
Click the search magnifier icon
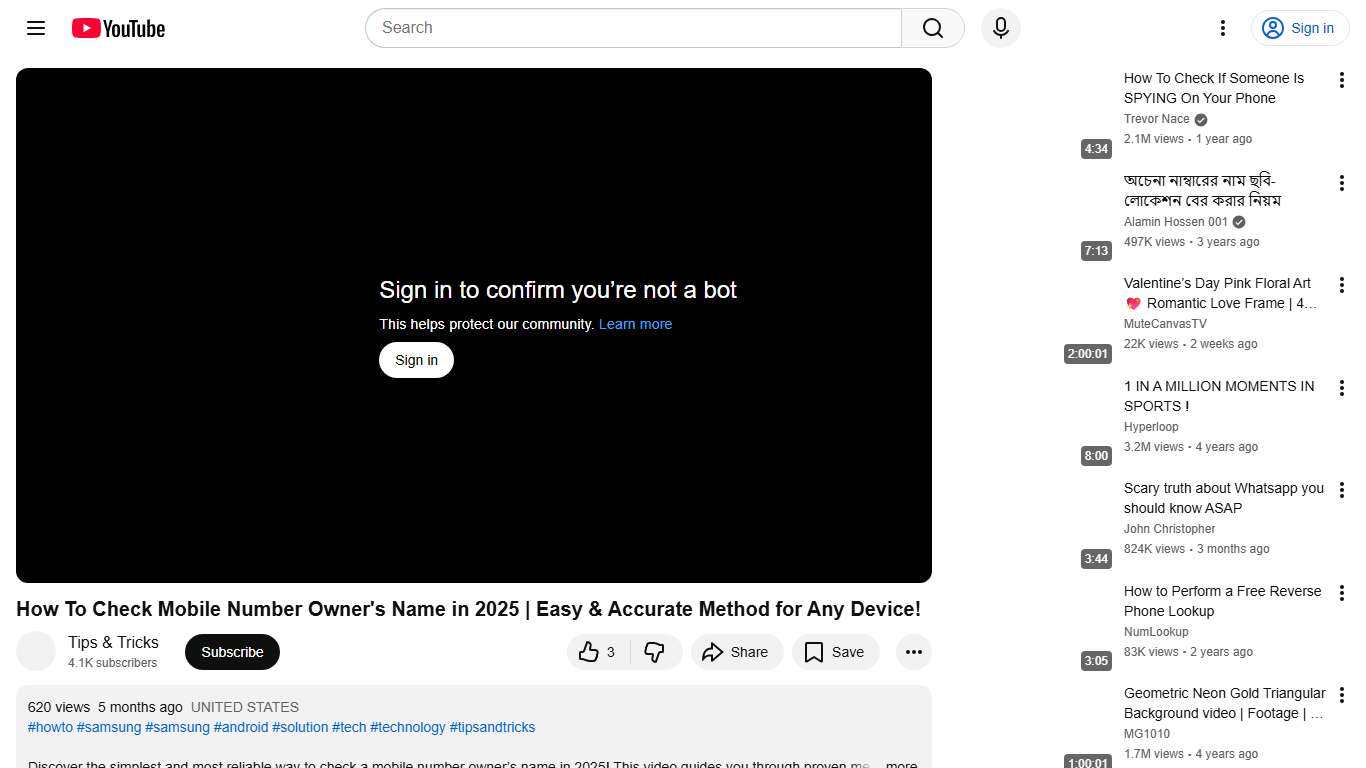931,28
